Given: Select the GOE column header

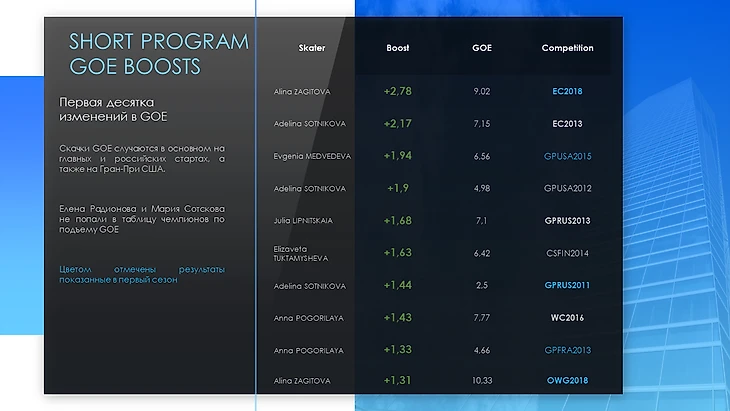Looking at the screenshot, I should click(482, 48).
